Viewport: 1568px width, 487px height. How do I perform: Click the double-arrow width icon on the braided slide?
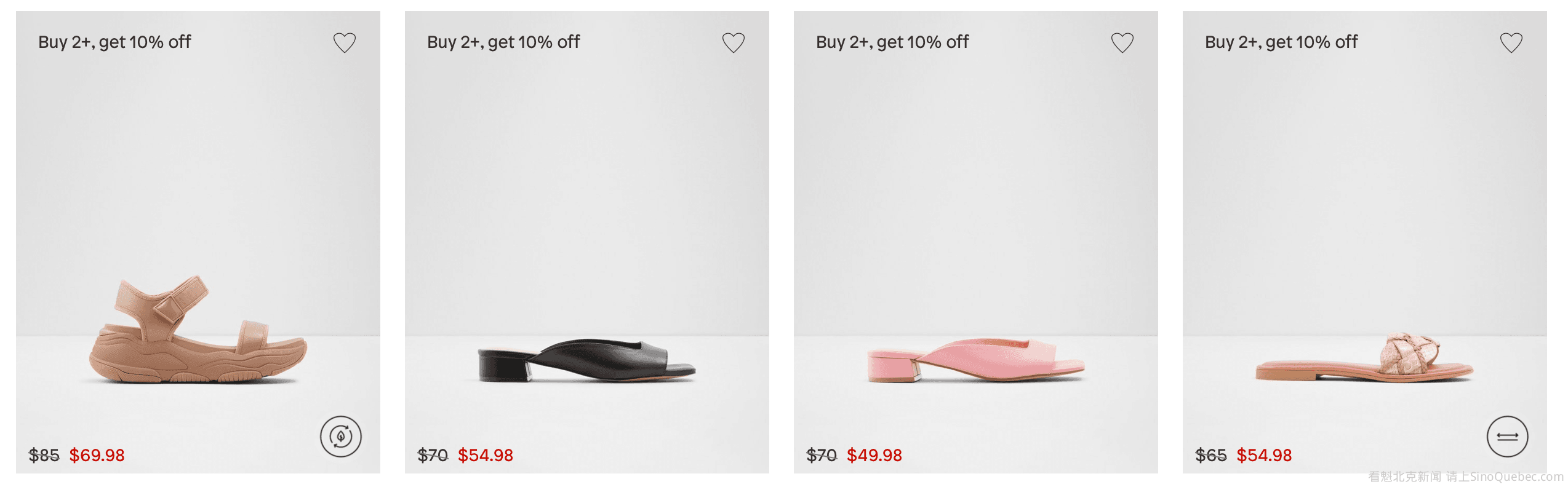pyautogui.click(x=1507, y=437)
